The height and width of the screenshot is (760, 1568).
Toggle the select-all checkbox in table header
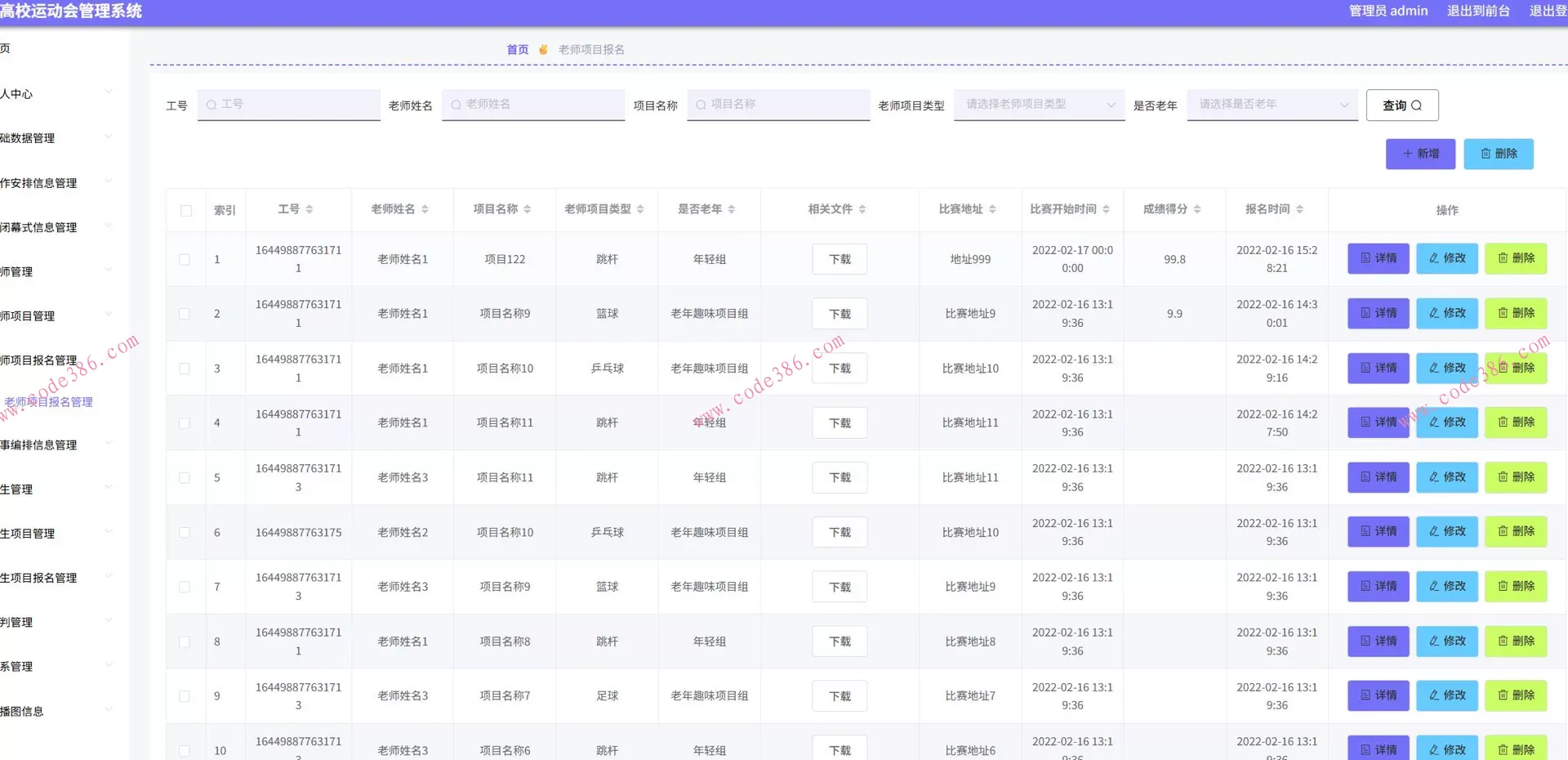186,211
